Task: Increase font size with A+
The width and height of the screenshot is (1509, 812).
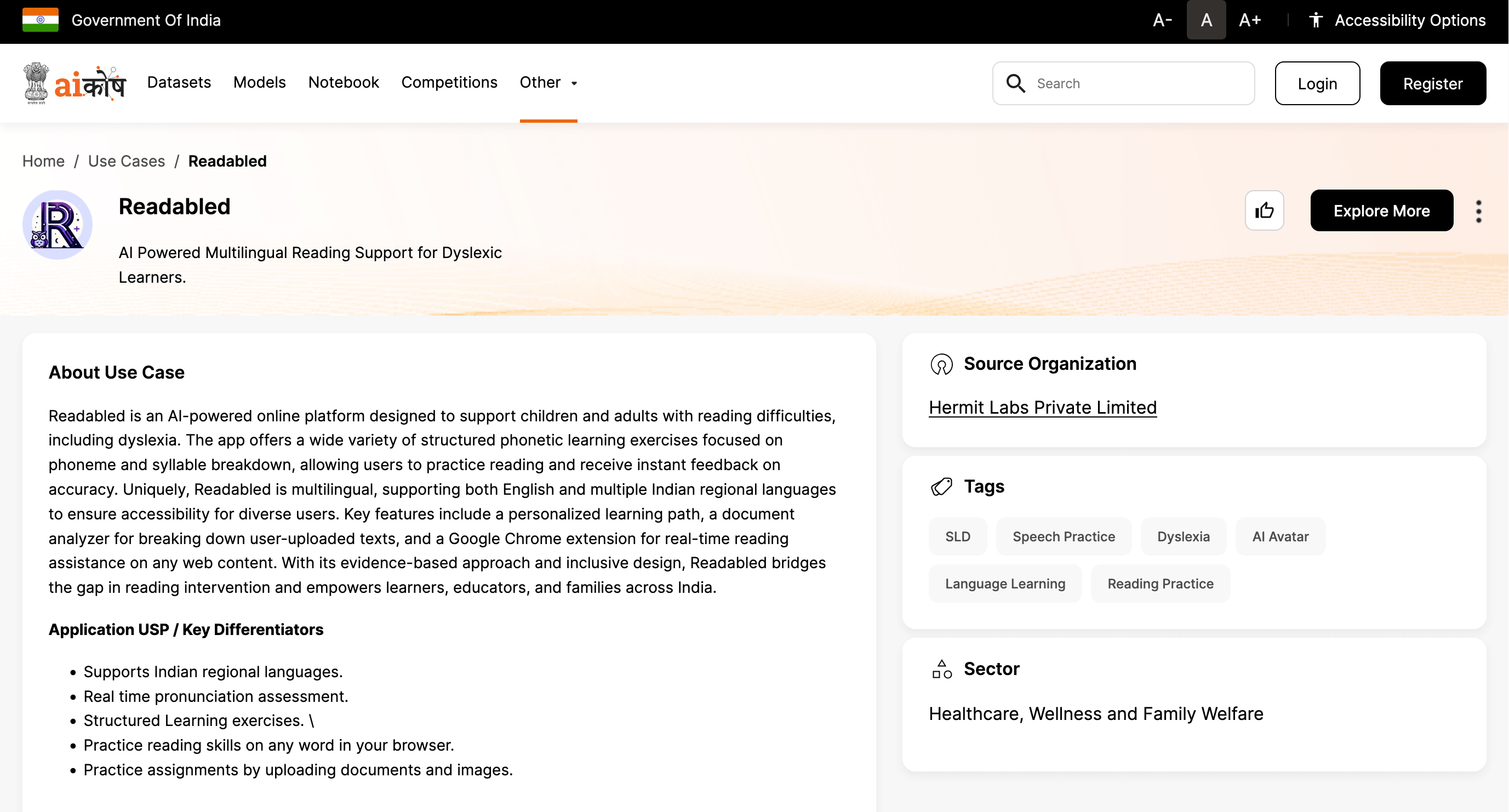Action: [x=1249, y=20]
